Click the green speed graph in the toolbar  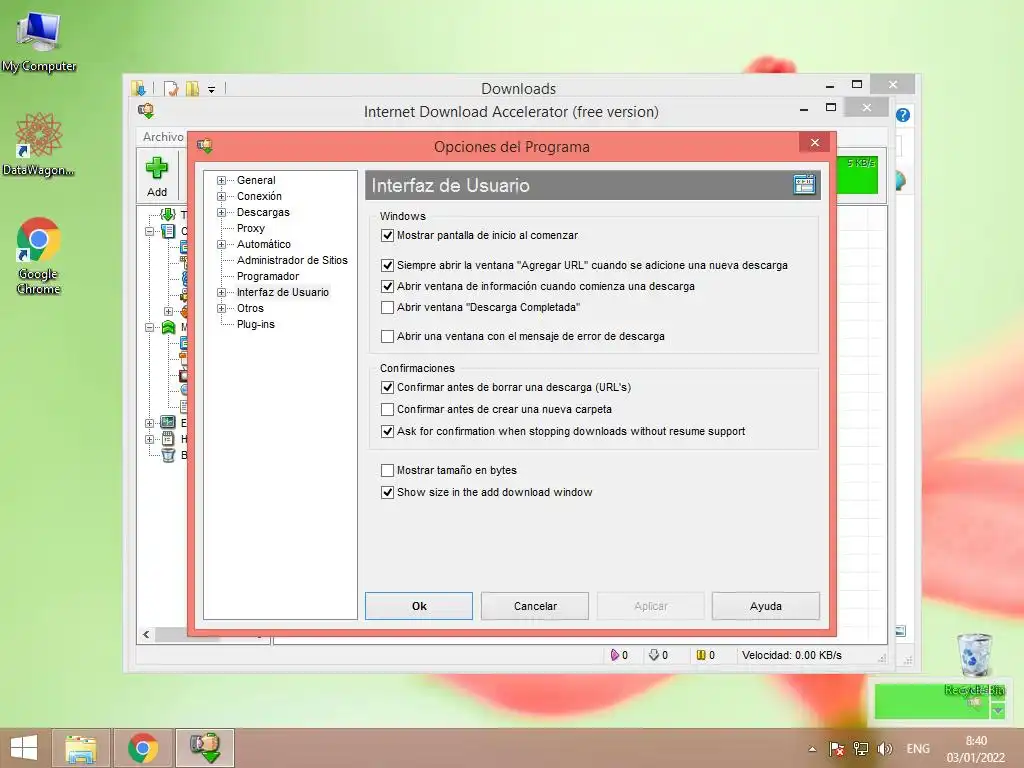(856, 174)
